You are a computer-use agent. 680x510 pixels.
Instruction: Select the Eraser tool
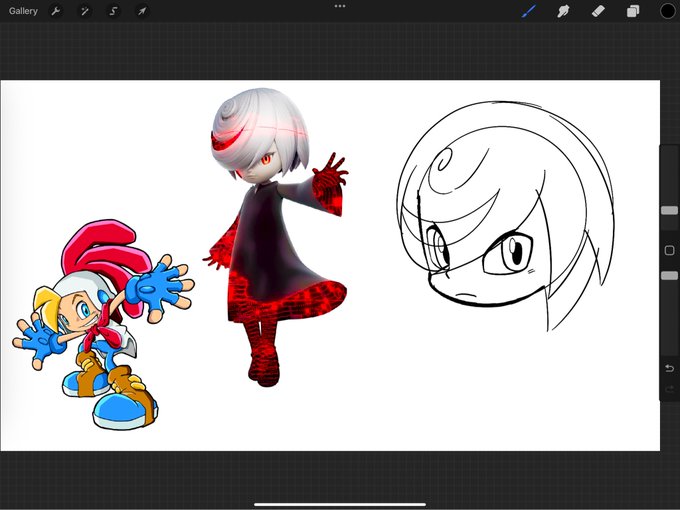(x=598, y=11)
